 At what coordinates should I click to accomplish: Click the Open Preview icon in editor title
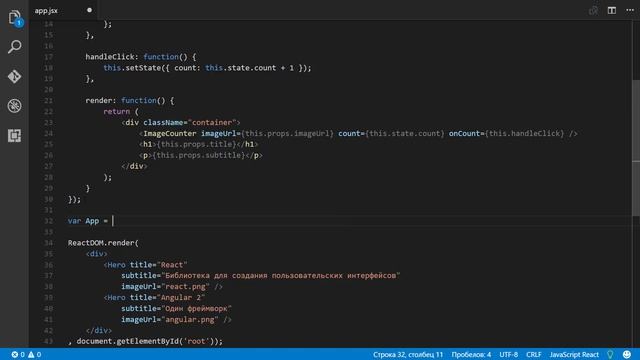(x=593, y=10)
